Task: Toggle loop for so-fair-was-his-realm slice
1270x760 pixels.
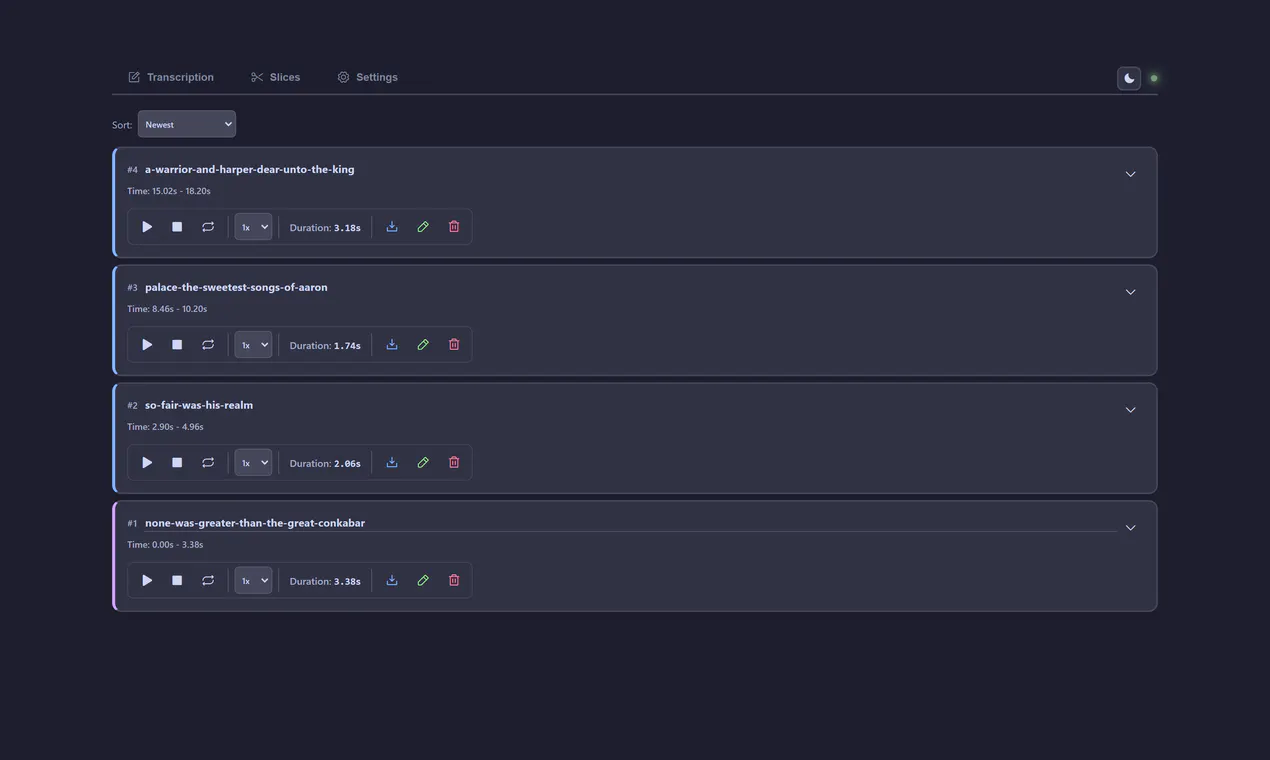Action: click(x=208, y=463)
